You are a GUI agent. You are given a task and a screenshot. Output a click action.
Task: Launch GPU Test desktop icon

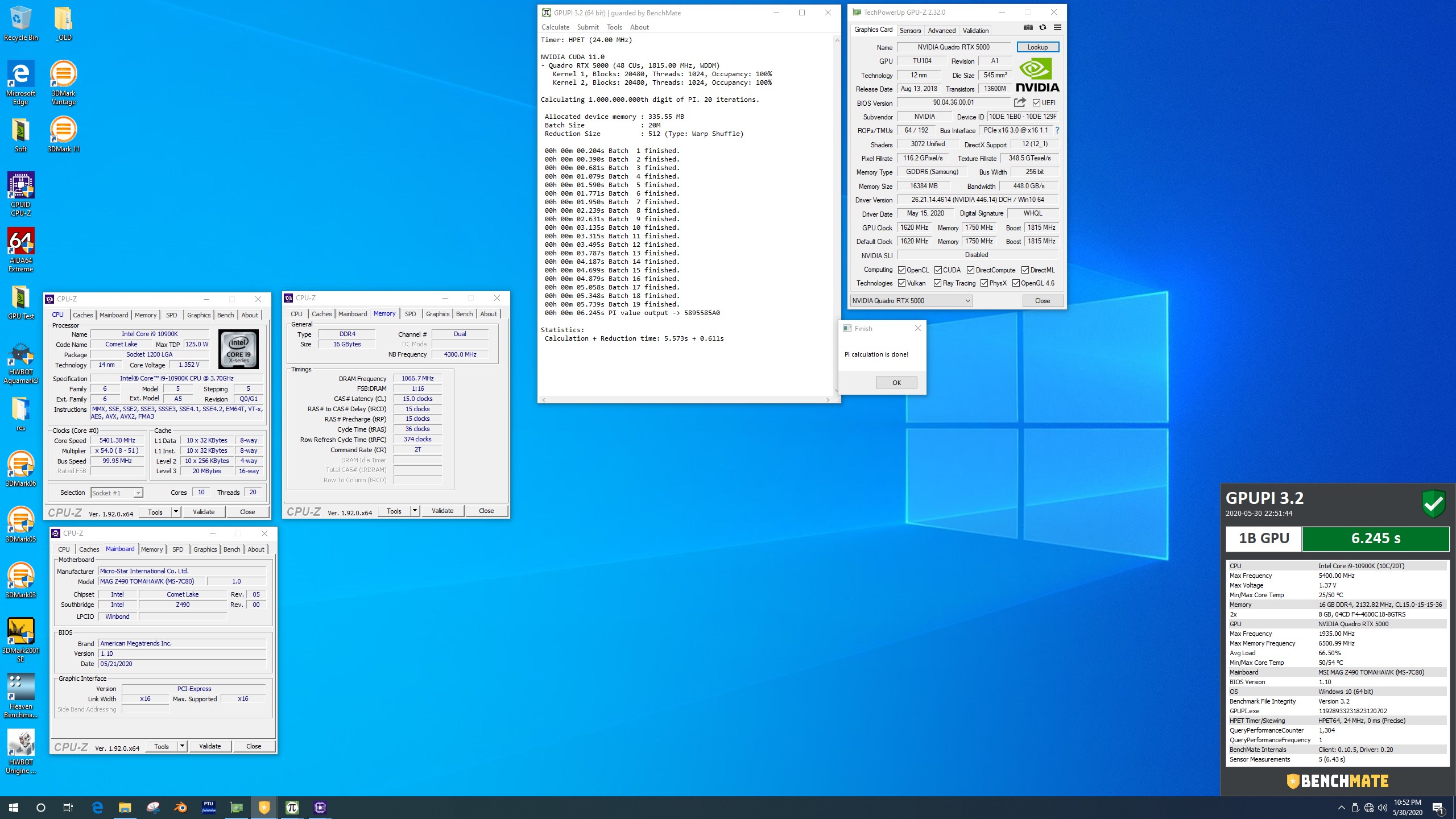(21, 303)
